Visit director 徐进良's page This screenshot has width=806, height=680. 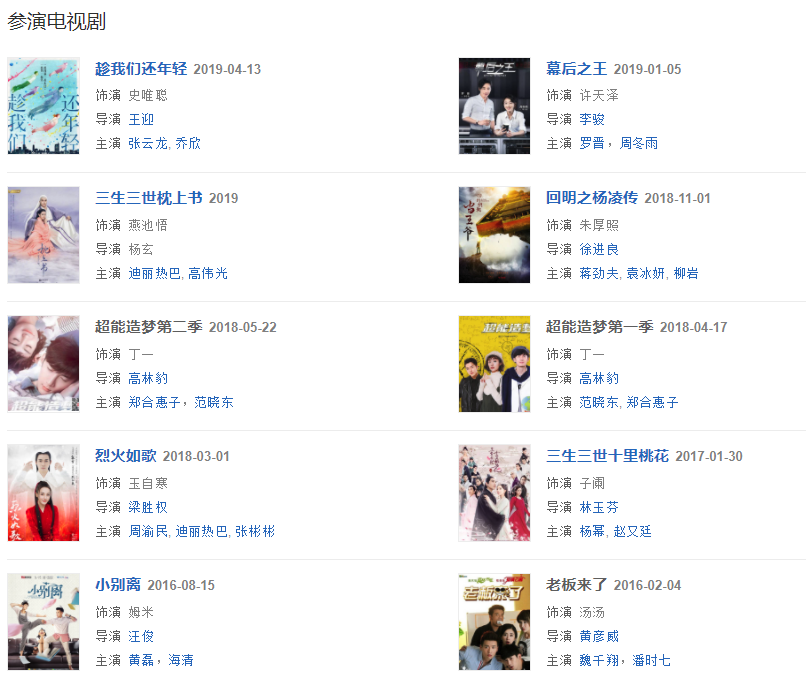point(599,249)
